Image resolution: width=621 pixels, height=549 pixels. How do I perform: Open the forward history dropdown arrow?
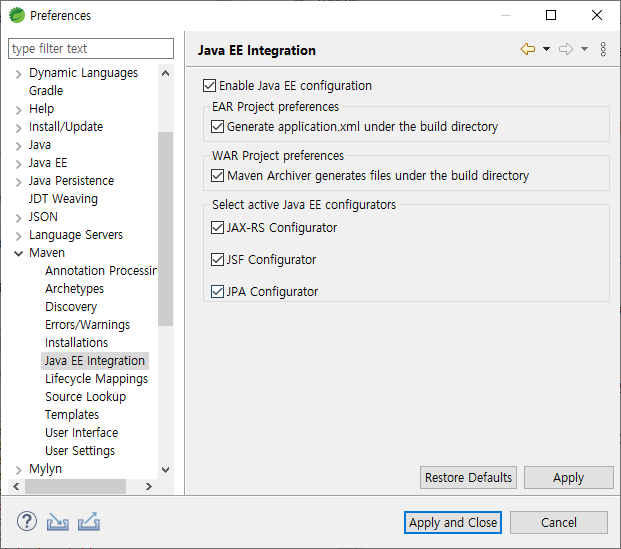[x=584, y=49]
